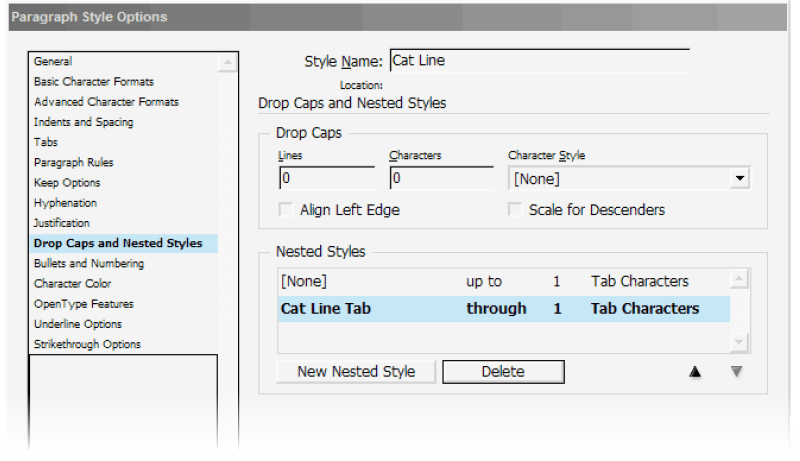Open Indents and Spacing category
This screenshot has height=461, width=800.
point(84,122)
